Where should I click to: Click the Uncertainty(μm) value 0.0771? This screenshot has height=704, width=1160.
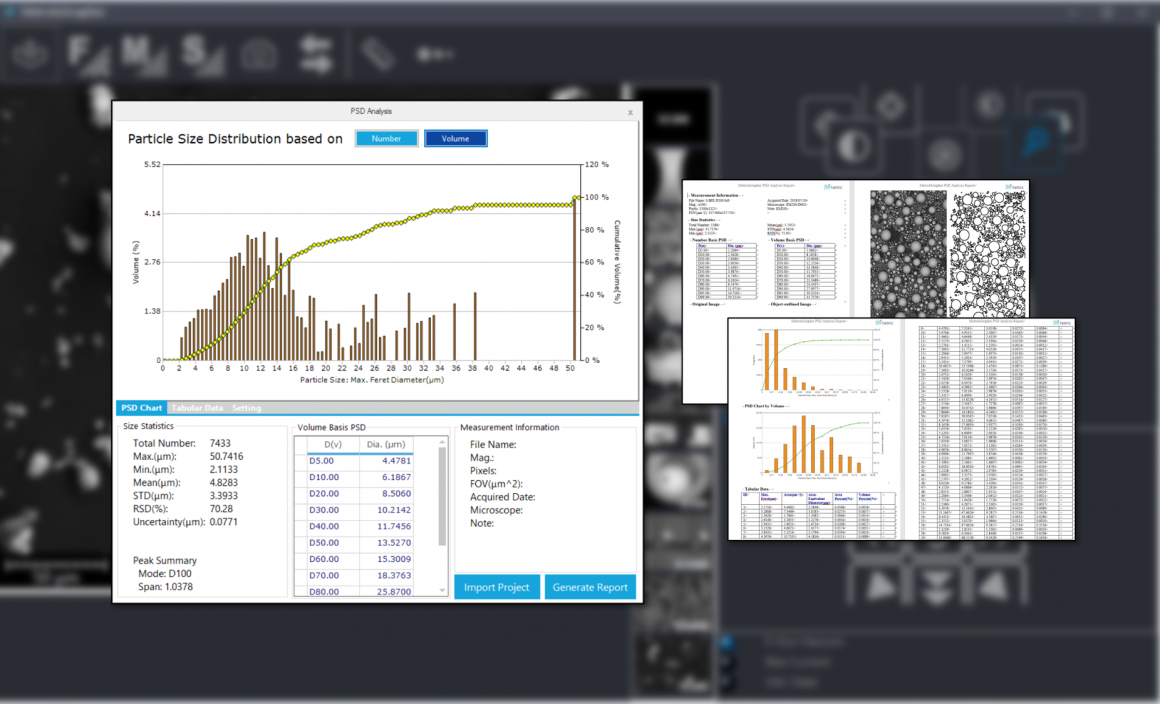[223, 521]
